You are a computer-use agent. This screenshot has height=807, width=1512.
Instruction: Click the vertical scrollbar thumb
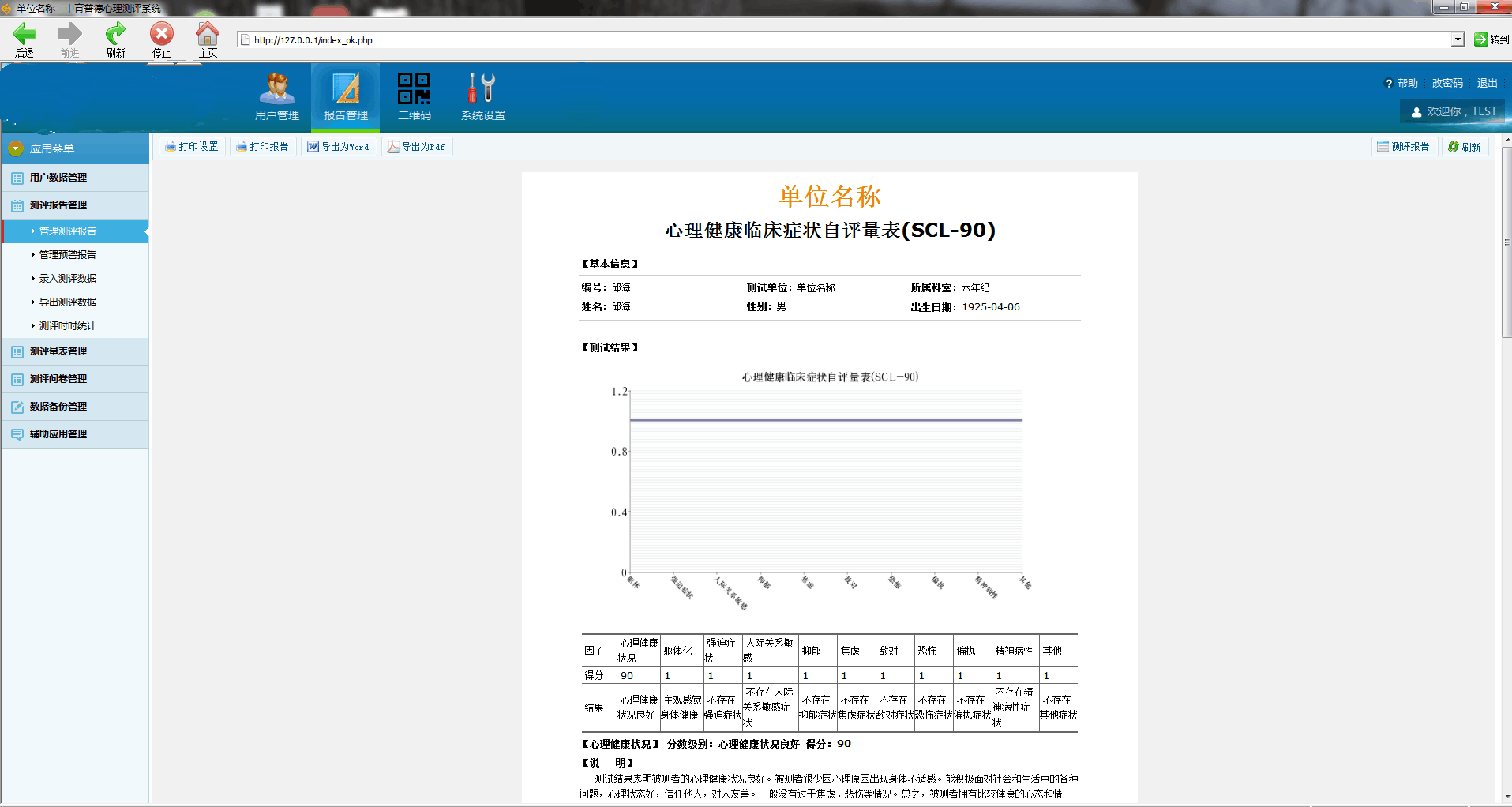tap(1506, 241)
